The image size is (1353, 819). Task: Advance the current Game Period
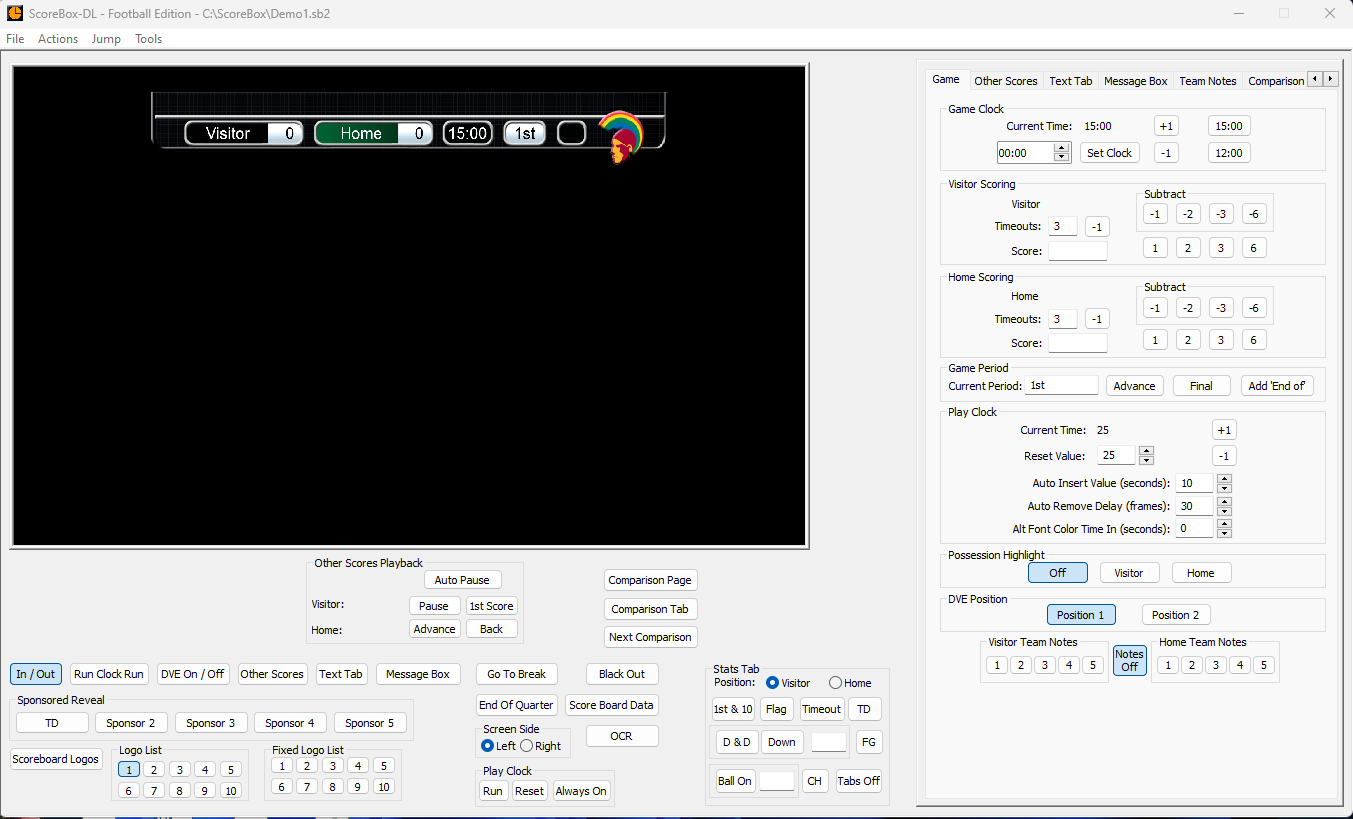tap(1134, 385)
